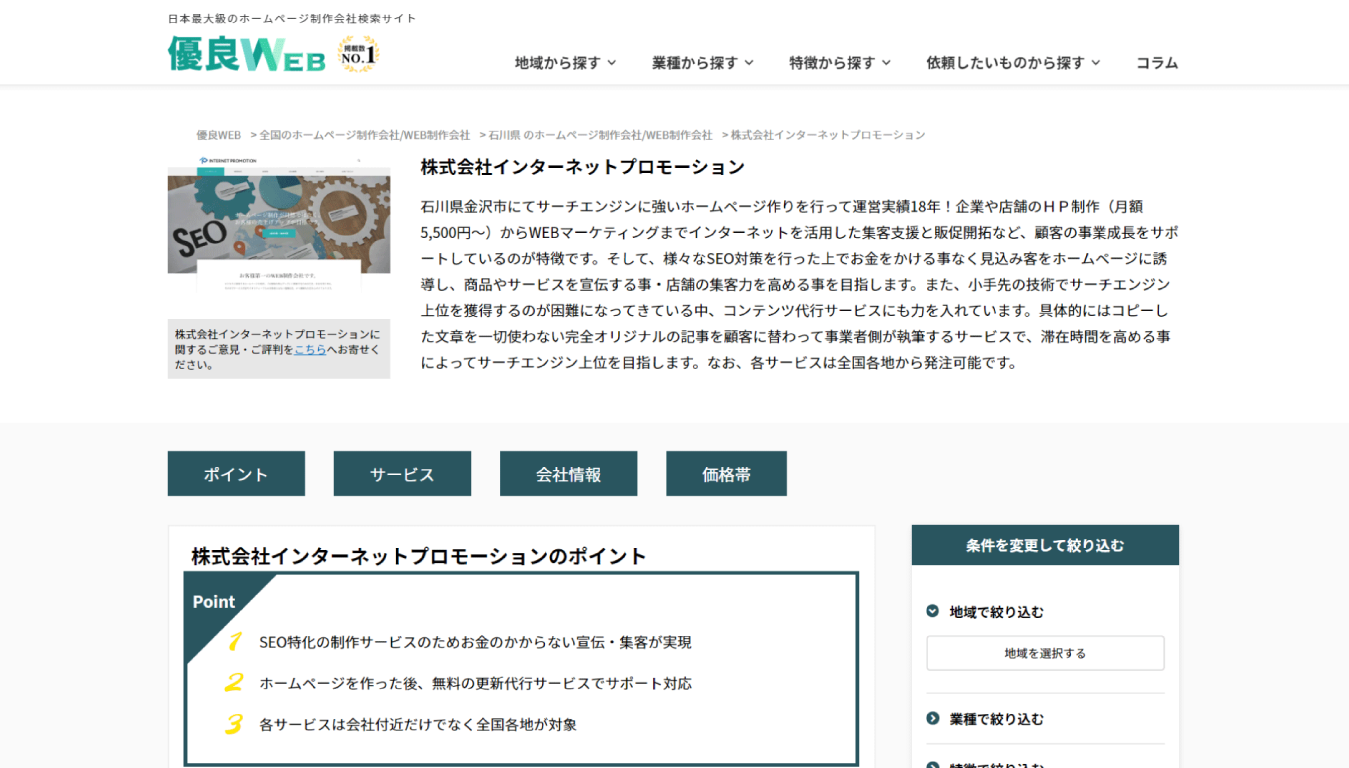This screenshot has height=768, width=1349.
Task: Click the NO.1 badge beside the logo
Action: click(x=358, y=55)
